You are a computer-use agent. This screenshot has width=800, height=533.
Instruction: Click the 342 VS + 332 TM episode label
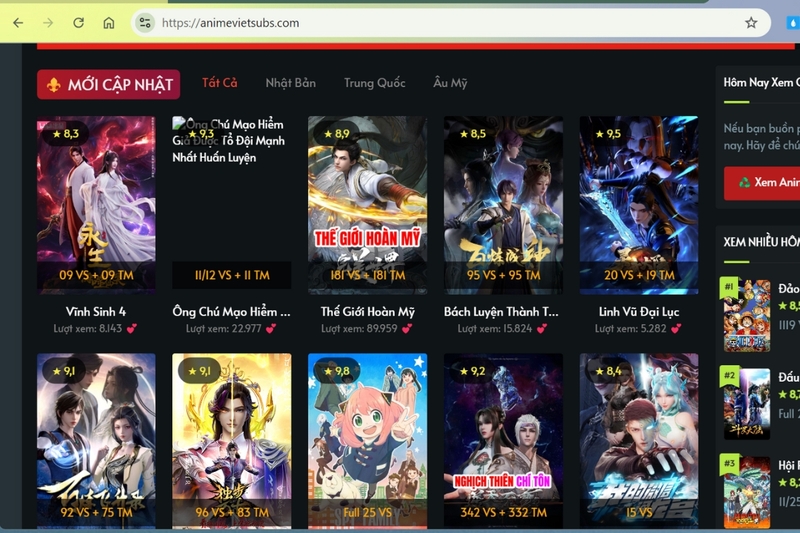point(503,513)
